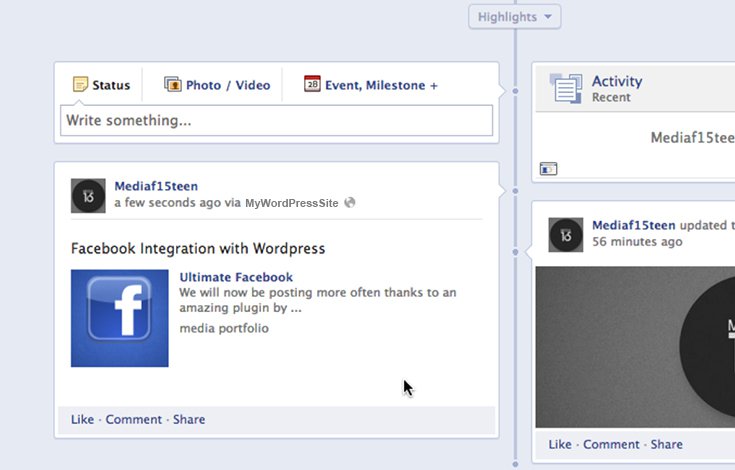Like the '56 minutes ago' post
Image resolution: width=735 pixels, height=470 pixels.
click(x=560, y=444)
